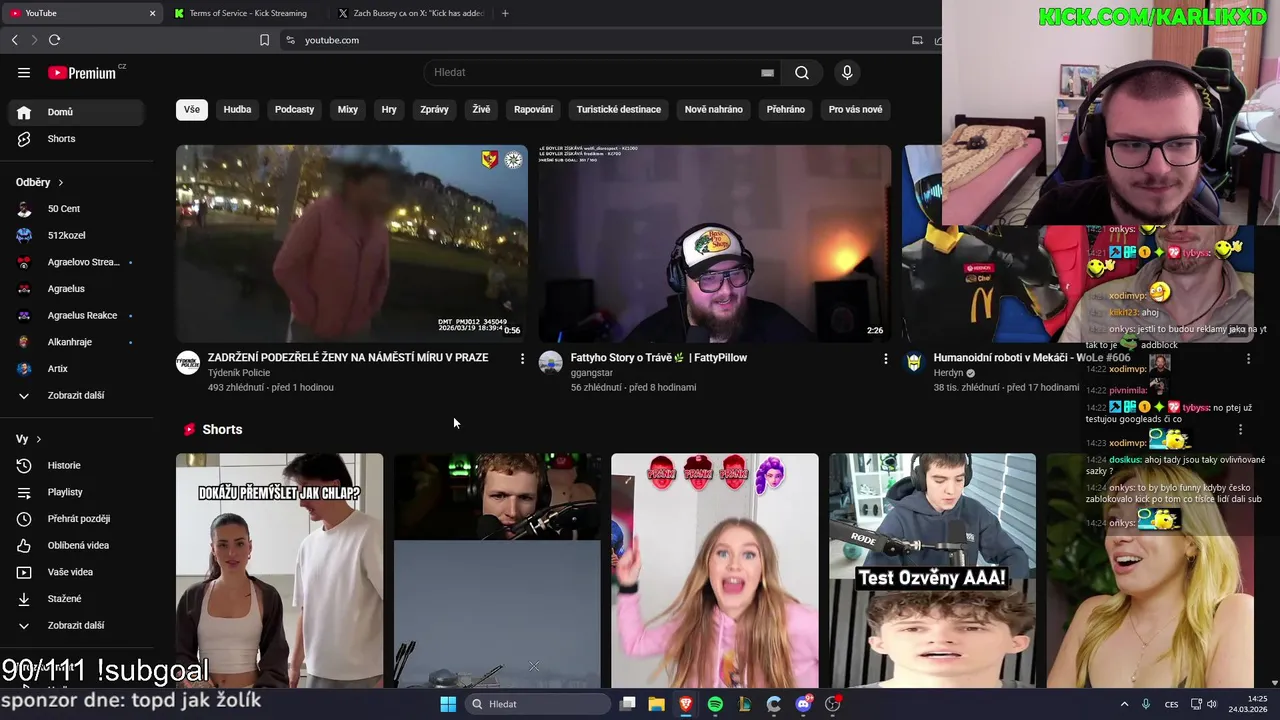Open the Herdyn channel avatar
Viewport: 1280px width, 720px height.
coord(914,362)
